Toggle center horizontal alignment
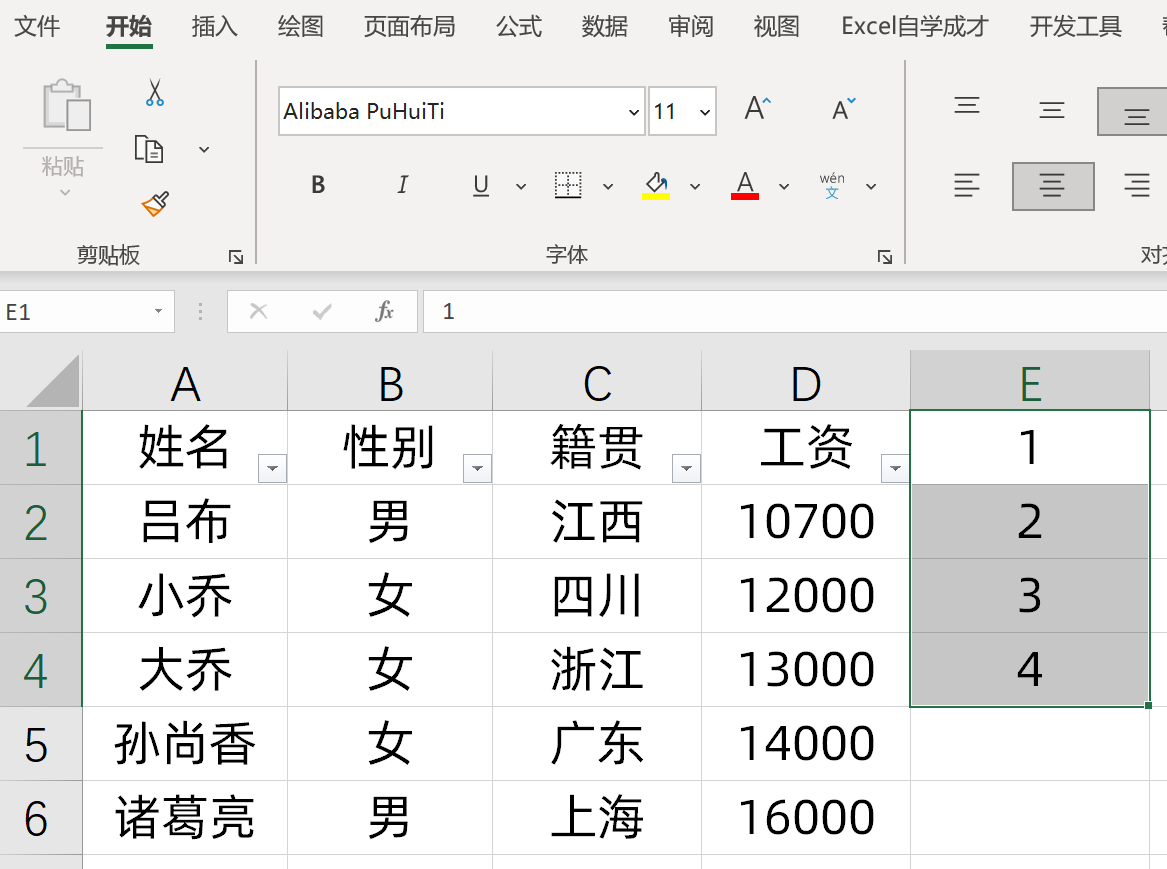Screen dimensions: 1167x869 coord(1052,186)
